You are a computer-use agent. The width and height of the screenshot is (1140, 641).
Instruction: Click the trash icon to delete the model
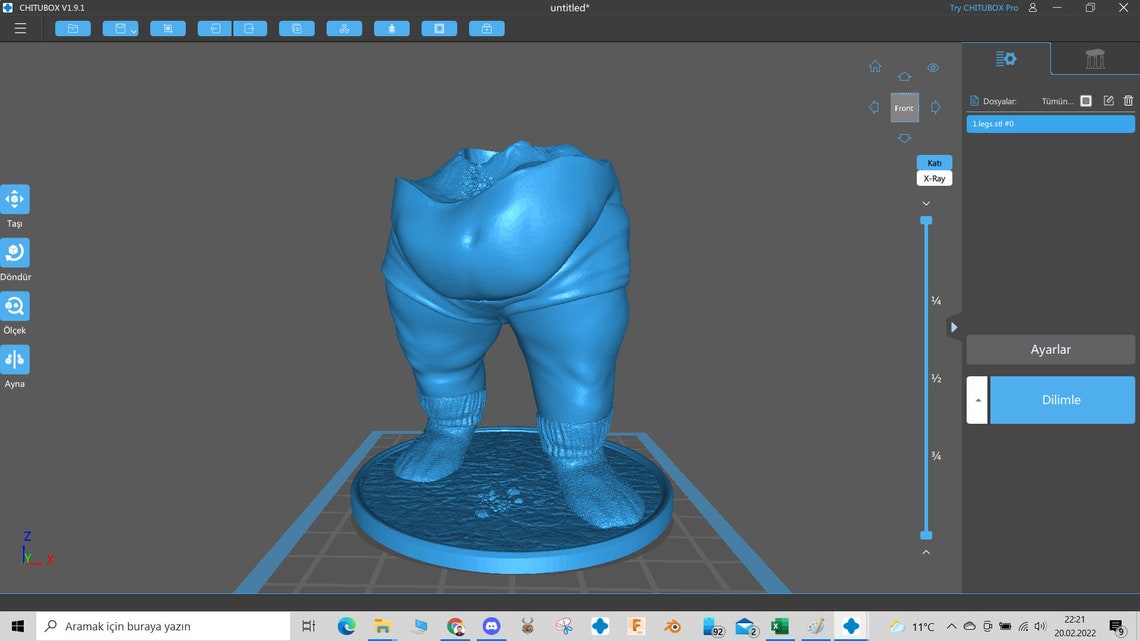click(1128, 100)
